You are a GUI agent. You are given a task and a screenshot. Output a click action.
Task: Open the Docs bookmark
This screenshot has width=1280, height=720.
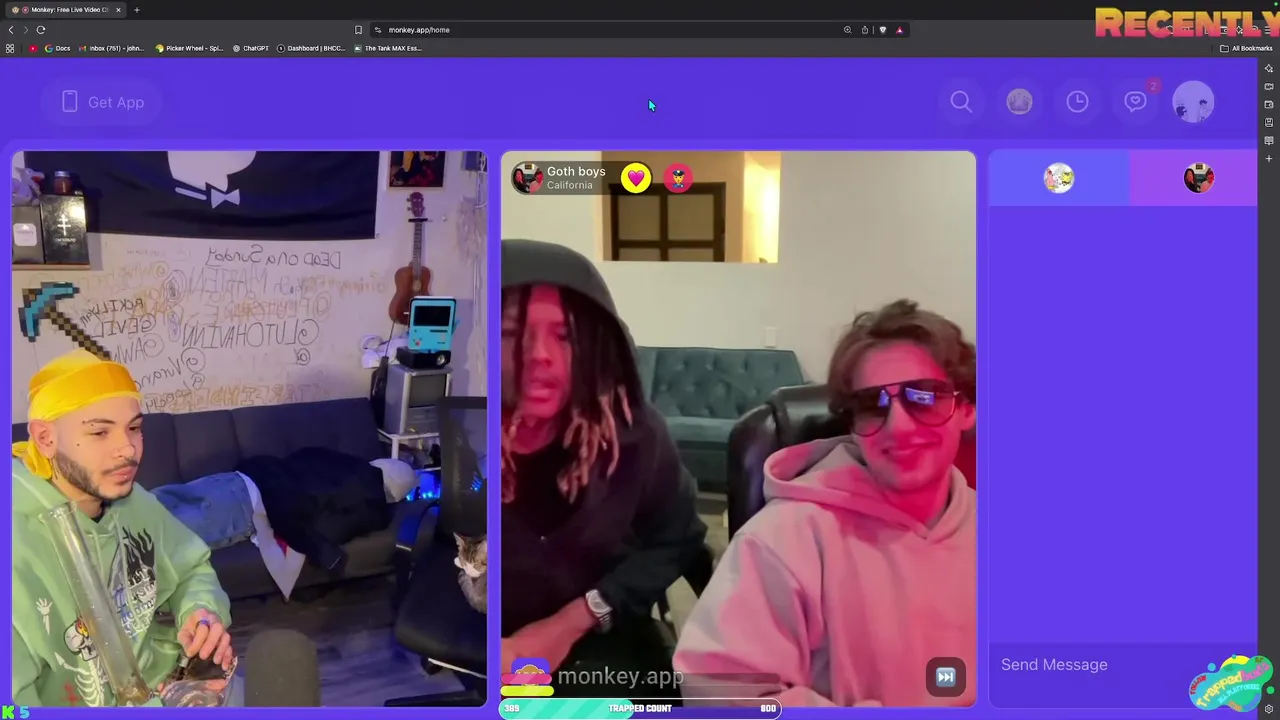point(58,48)
